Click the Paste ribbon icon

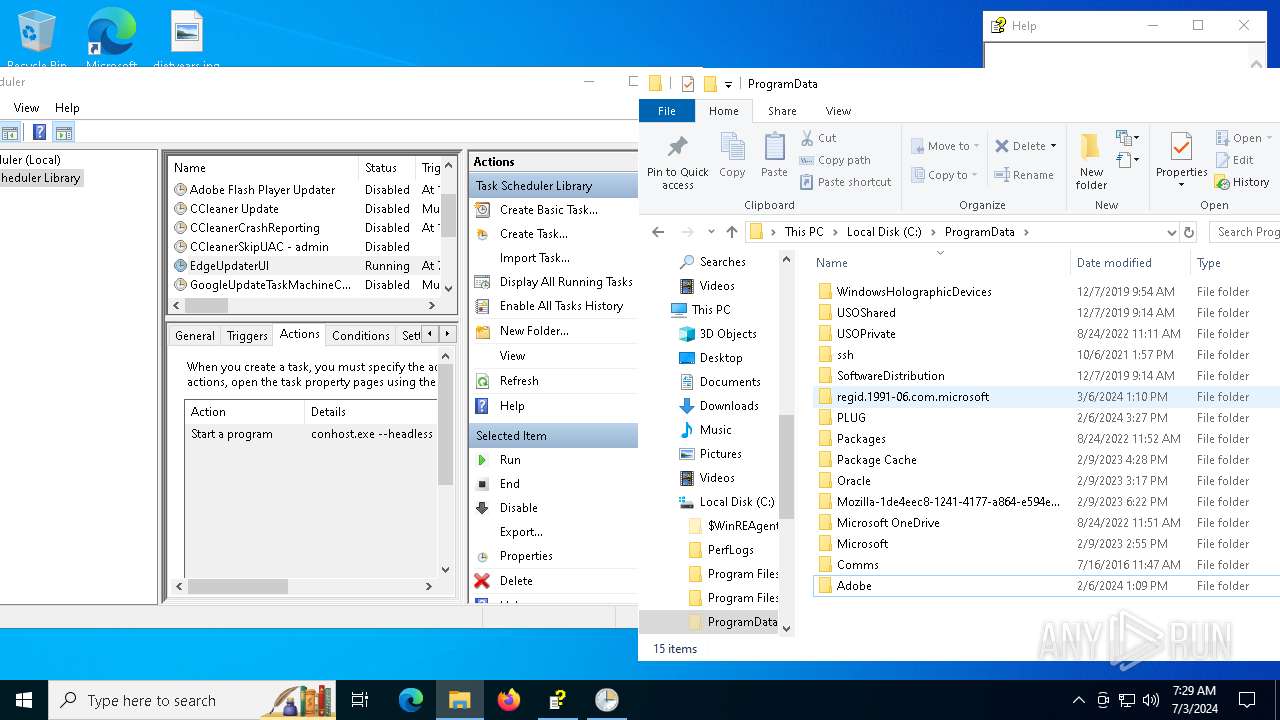774,156
